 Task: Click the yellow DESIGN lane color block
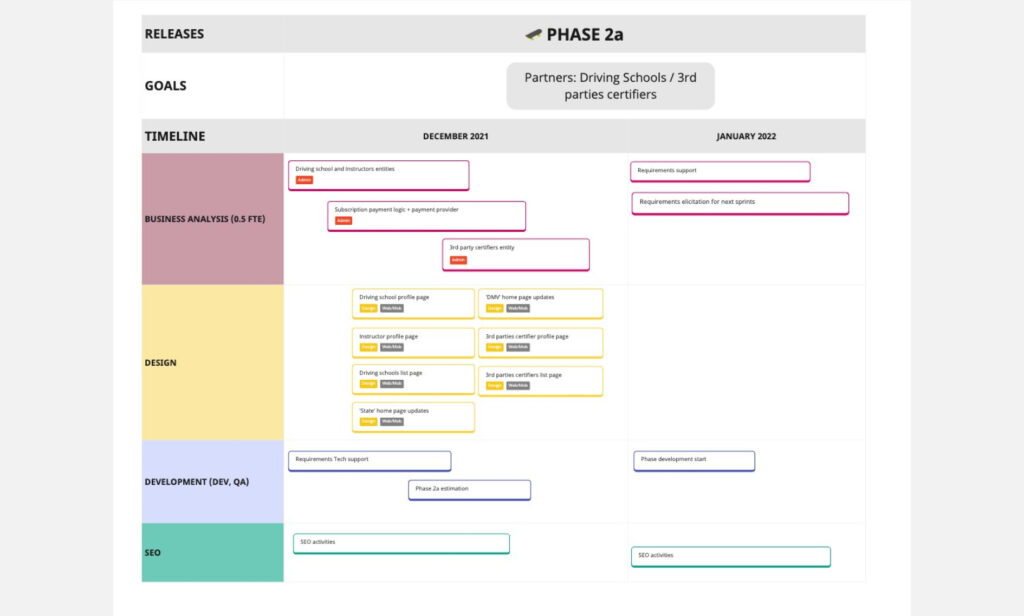(x=212, y=362)
